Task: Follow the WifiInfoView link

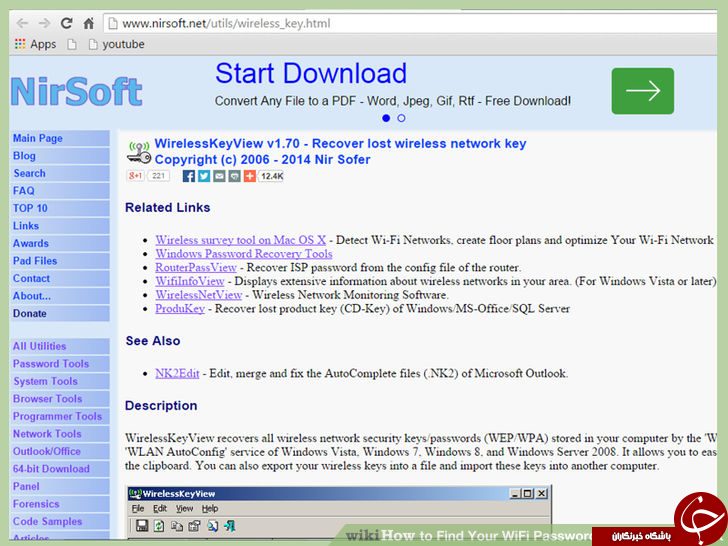Action: tap(190, 281)
